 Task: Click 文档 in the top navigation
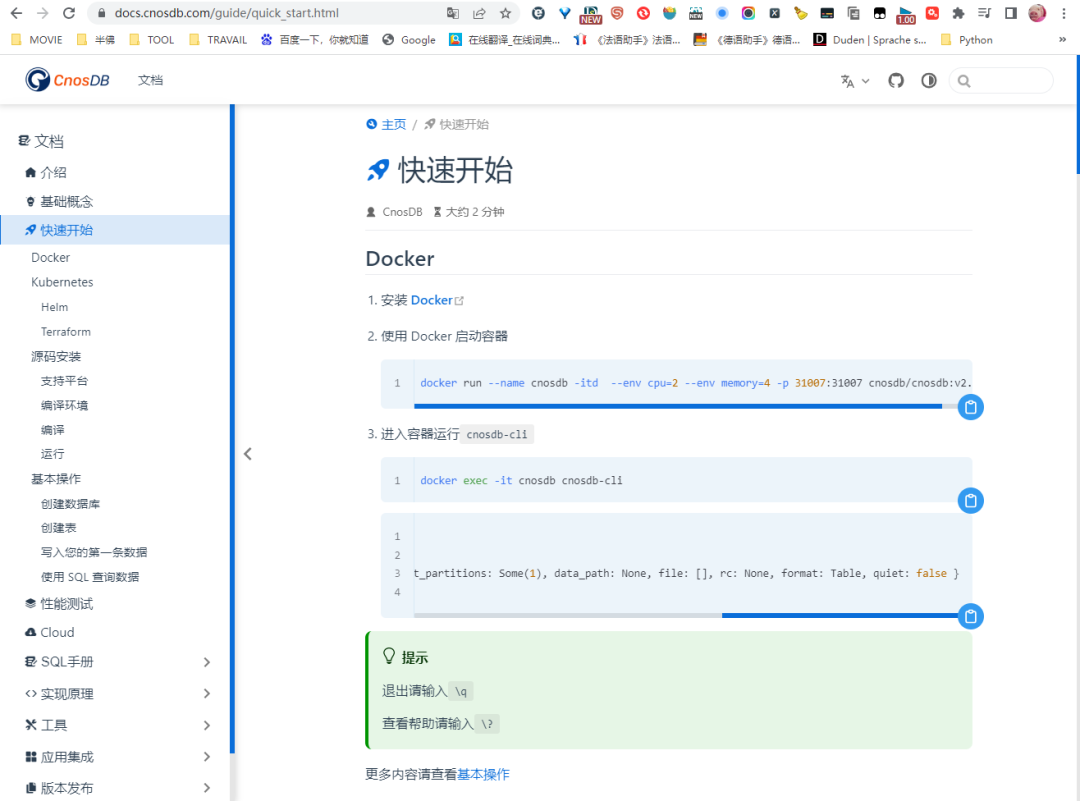tap(151, 80)
